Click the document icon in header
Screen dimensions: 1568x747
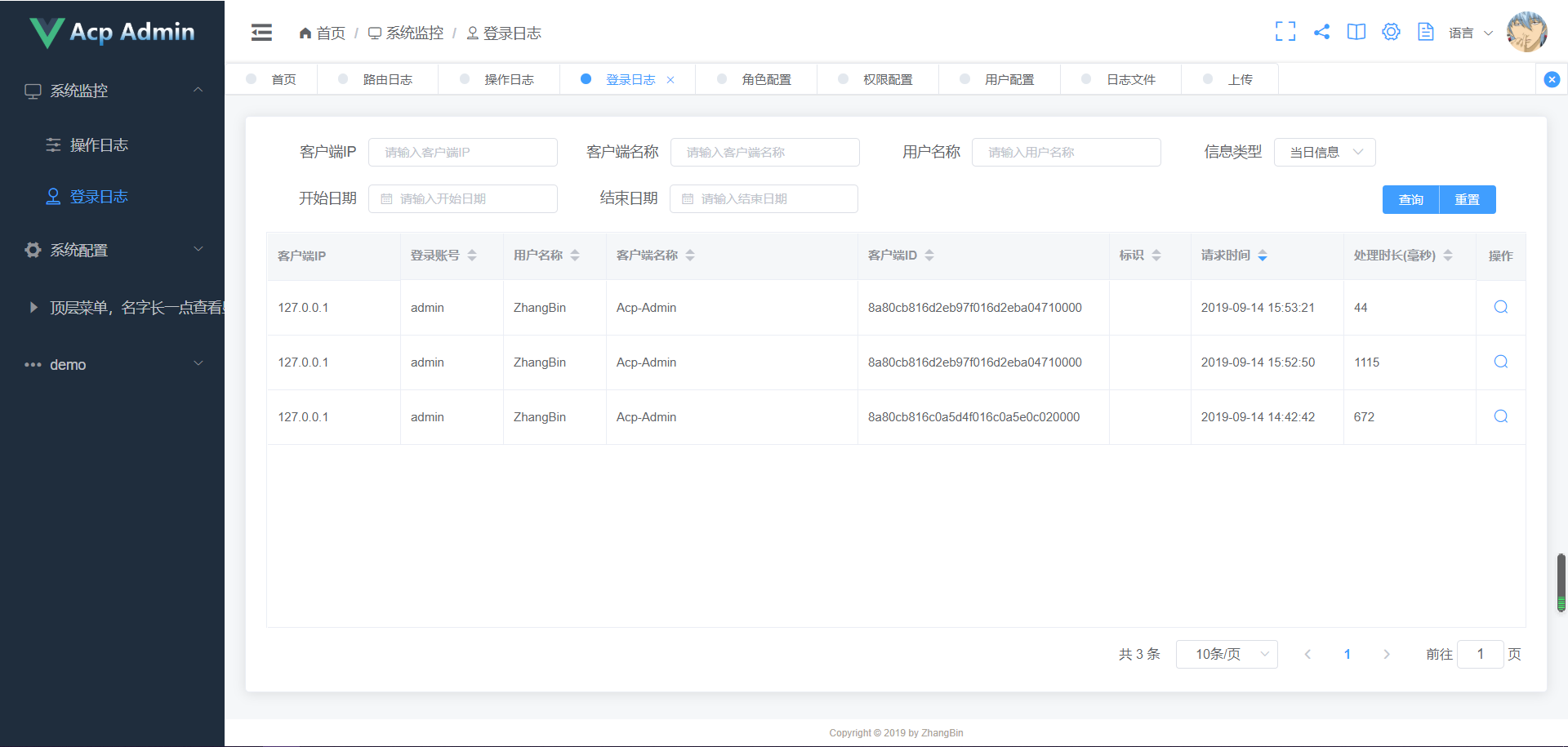coord(1426,32)
